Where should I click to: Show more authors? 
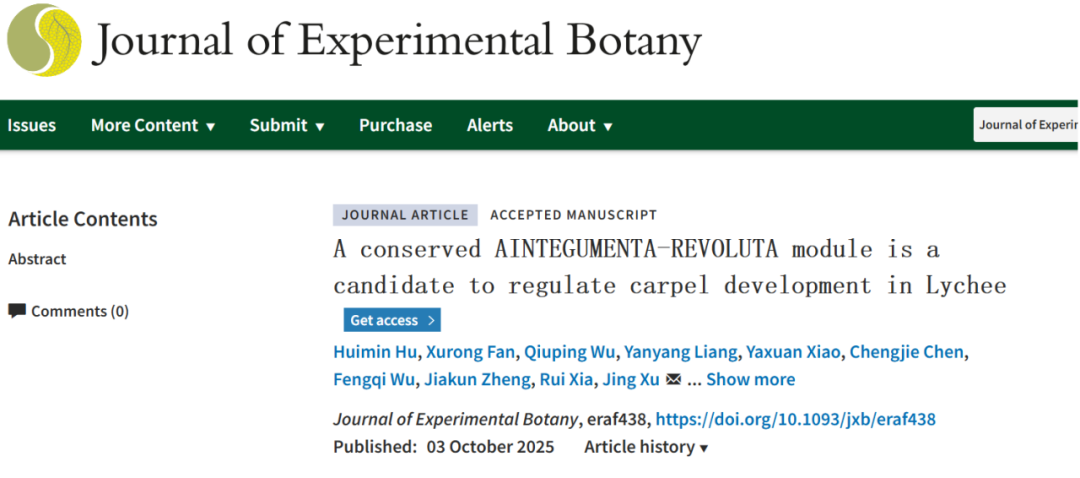(x=750, y=380)
